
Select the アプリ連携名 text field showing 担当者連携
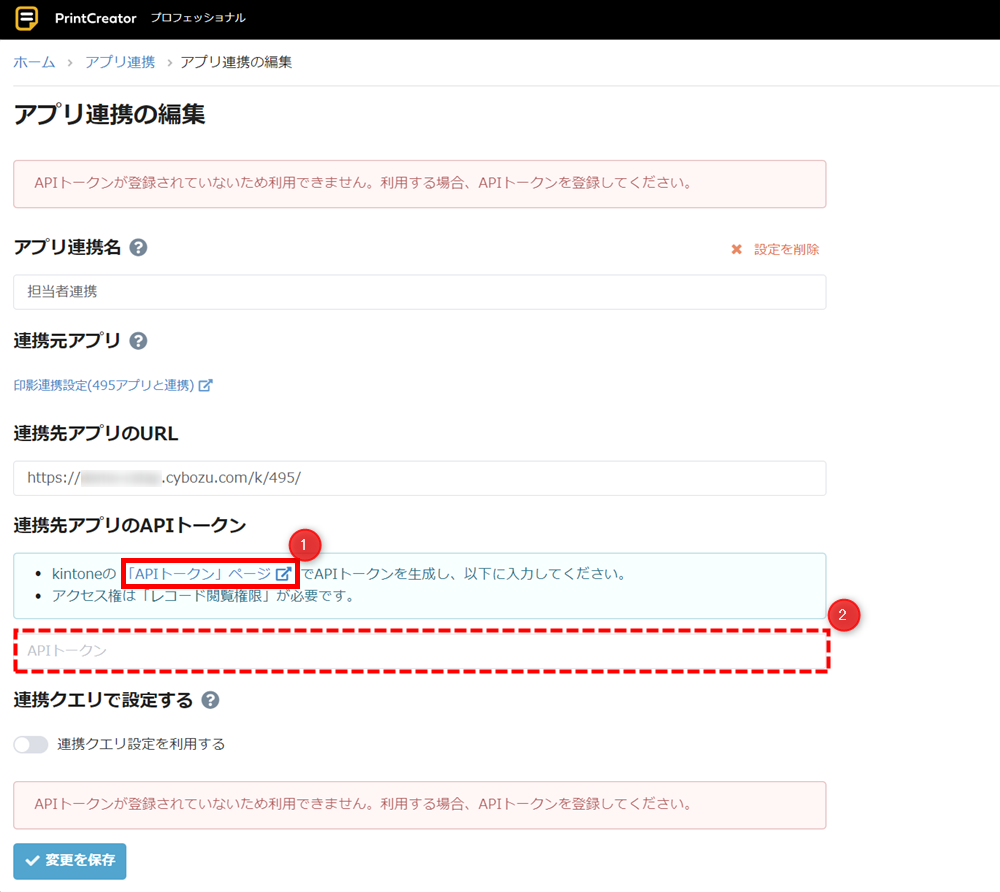420,292
